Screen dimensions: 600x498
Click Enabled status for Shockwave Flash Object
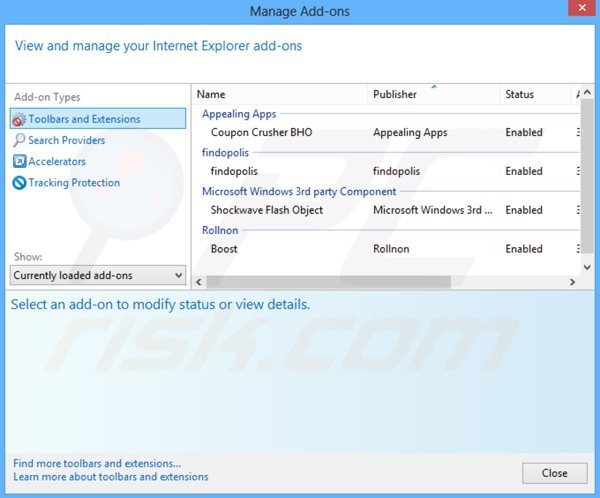pos(524,210)
